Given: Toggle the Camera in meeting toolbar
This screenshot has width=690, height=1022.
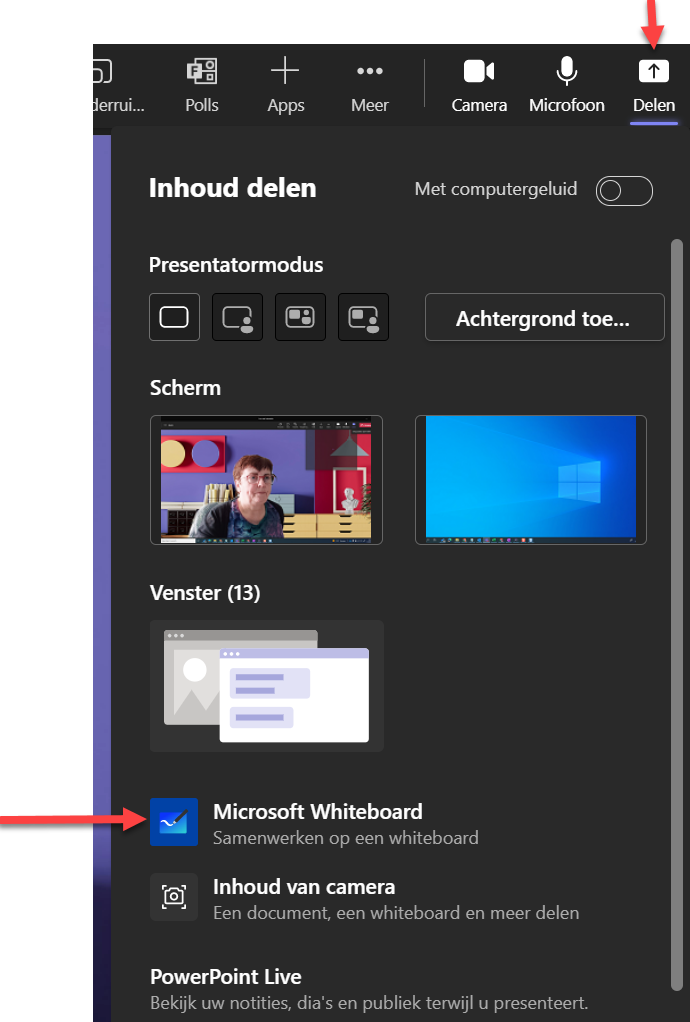Looking at the screenshot, I should (x=479, y=85).
